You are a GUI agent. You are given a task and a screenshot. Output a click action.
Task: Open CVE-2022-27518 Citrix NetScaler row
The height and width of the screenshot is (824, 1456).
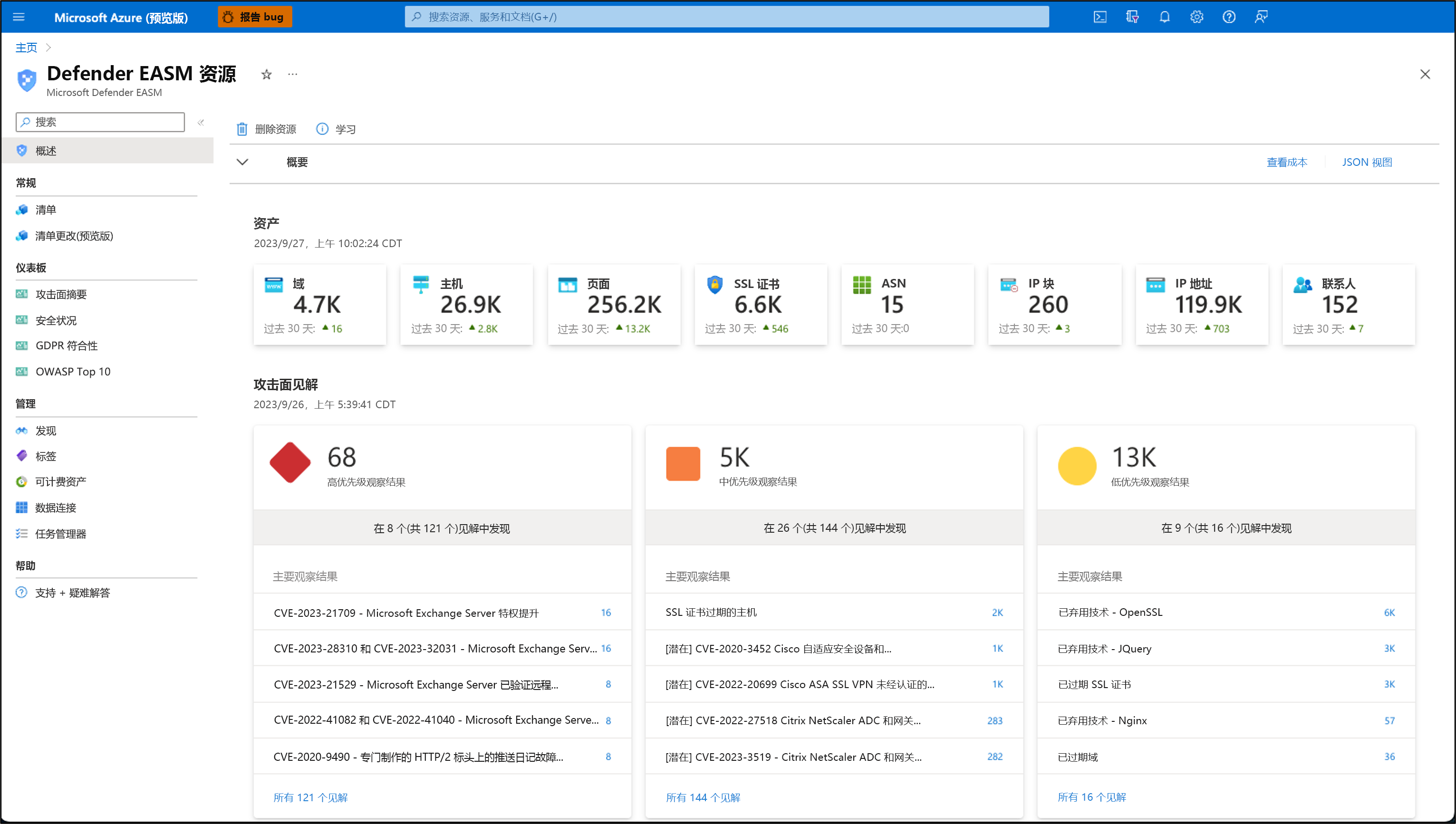[x=834, y=720]
